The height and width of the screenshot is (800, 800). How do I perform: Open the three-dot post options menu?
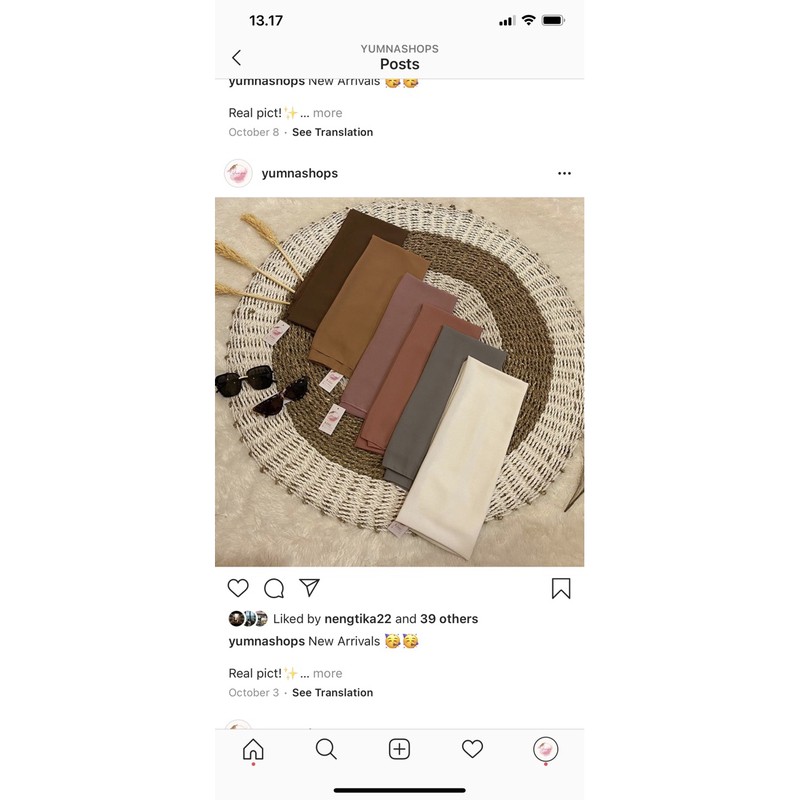pos(564,173)
